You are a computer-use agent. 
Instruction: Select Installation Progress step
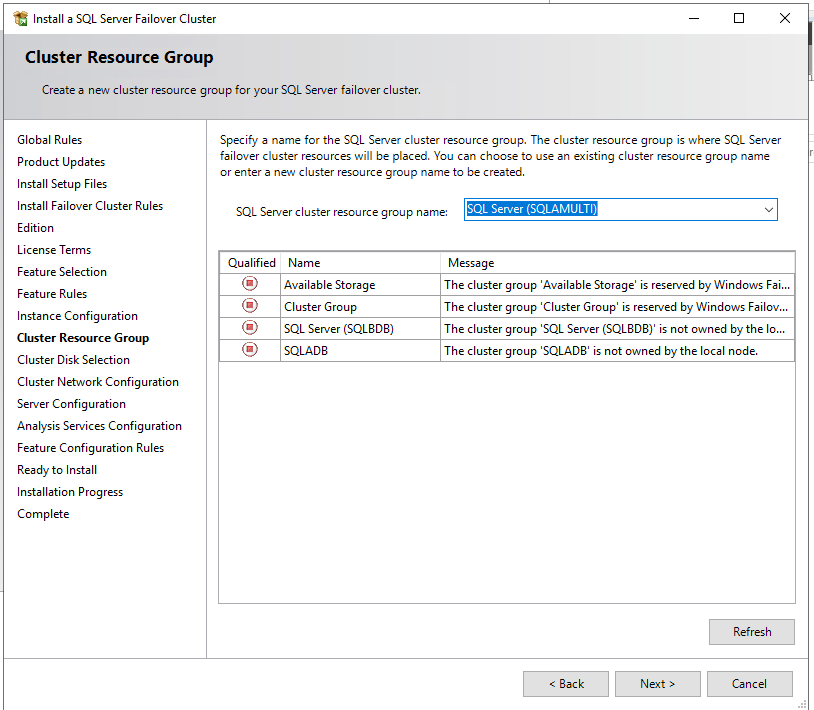(70, 492)
